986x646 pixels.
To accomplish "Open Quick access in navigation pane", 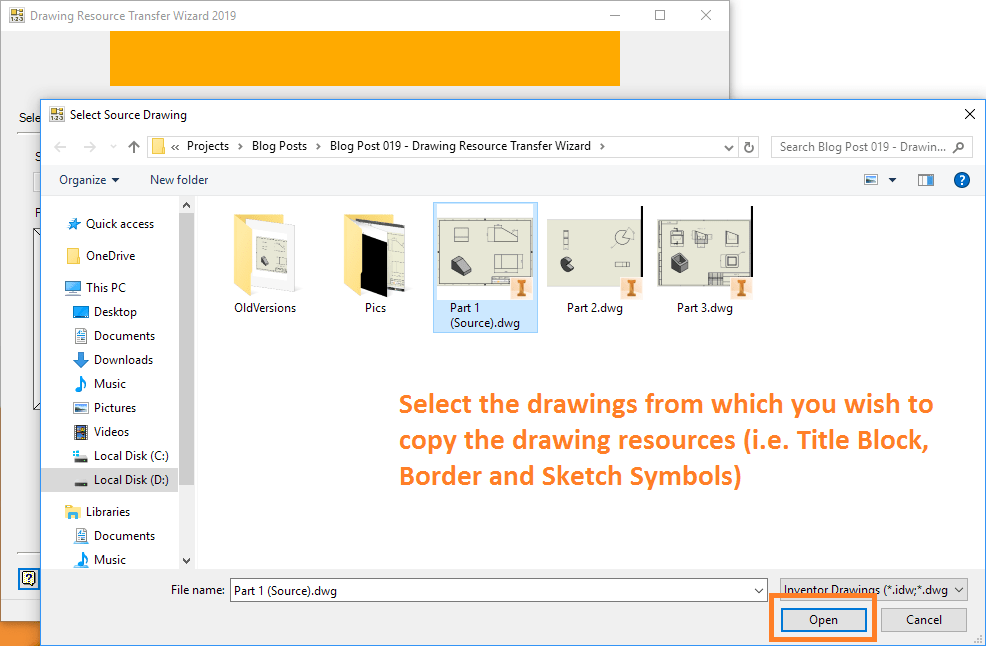I will click(119, 224).
